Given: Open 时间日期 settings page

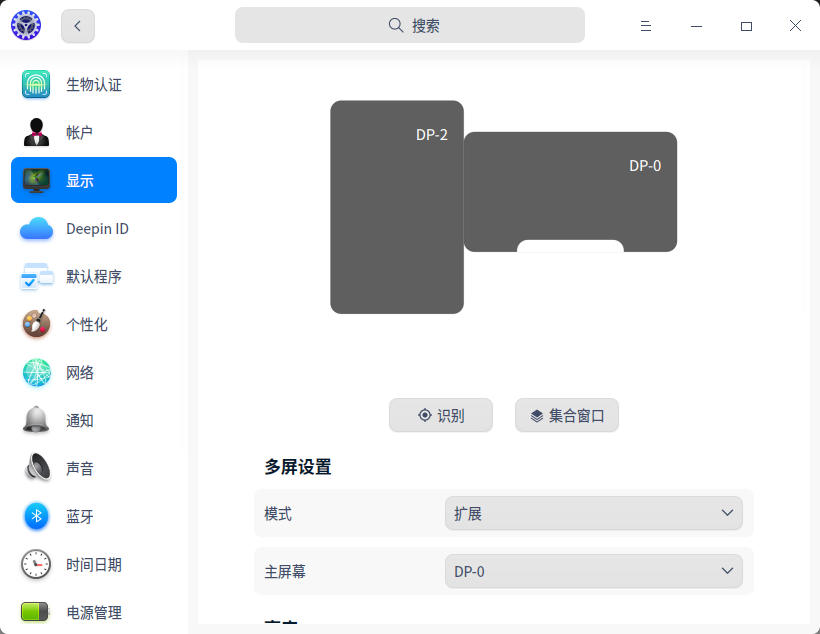Looking at the screenshot, I should click(94, 564).
